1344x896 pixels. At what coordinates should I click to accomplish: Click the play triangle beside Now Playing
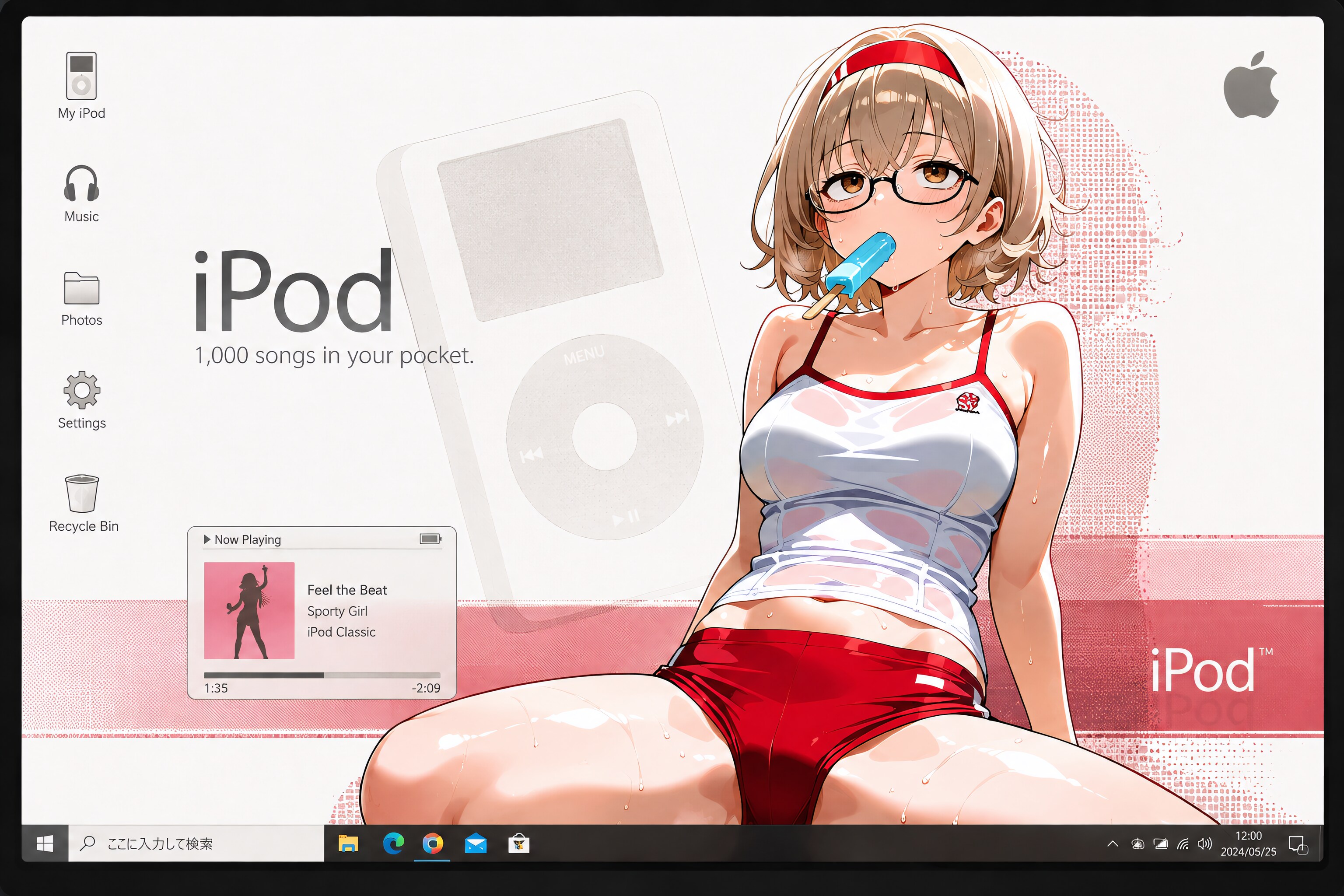tap(207, 539)
